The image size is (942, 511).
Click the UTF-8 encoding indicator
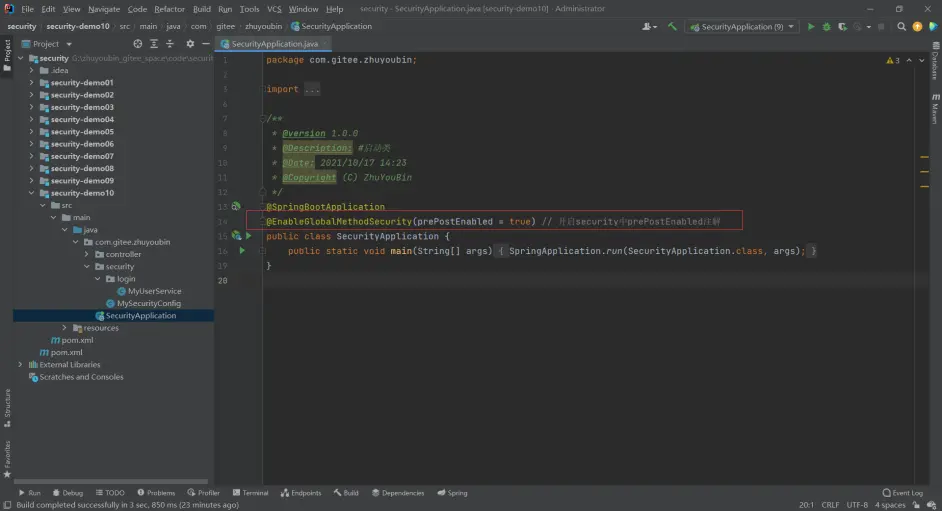(x=856, y=505)
